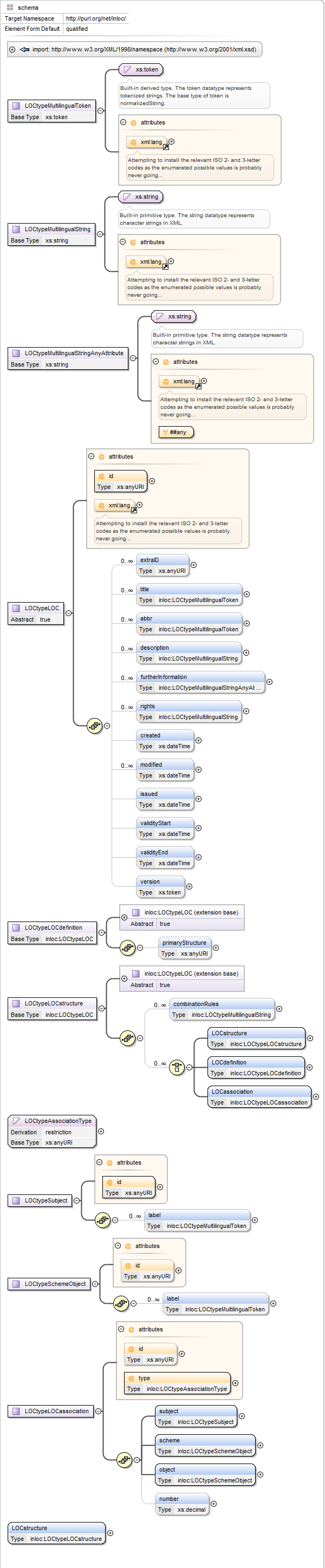325x1568 pixels.
Task: Click the ##any wildcard attribute icon
Action: click(165, 432)
